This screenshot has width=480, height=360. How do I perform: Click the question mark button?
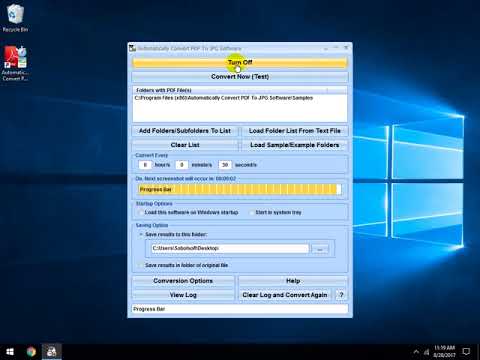point(341,295)
